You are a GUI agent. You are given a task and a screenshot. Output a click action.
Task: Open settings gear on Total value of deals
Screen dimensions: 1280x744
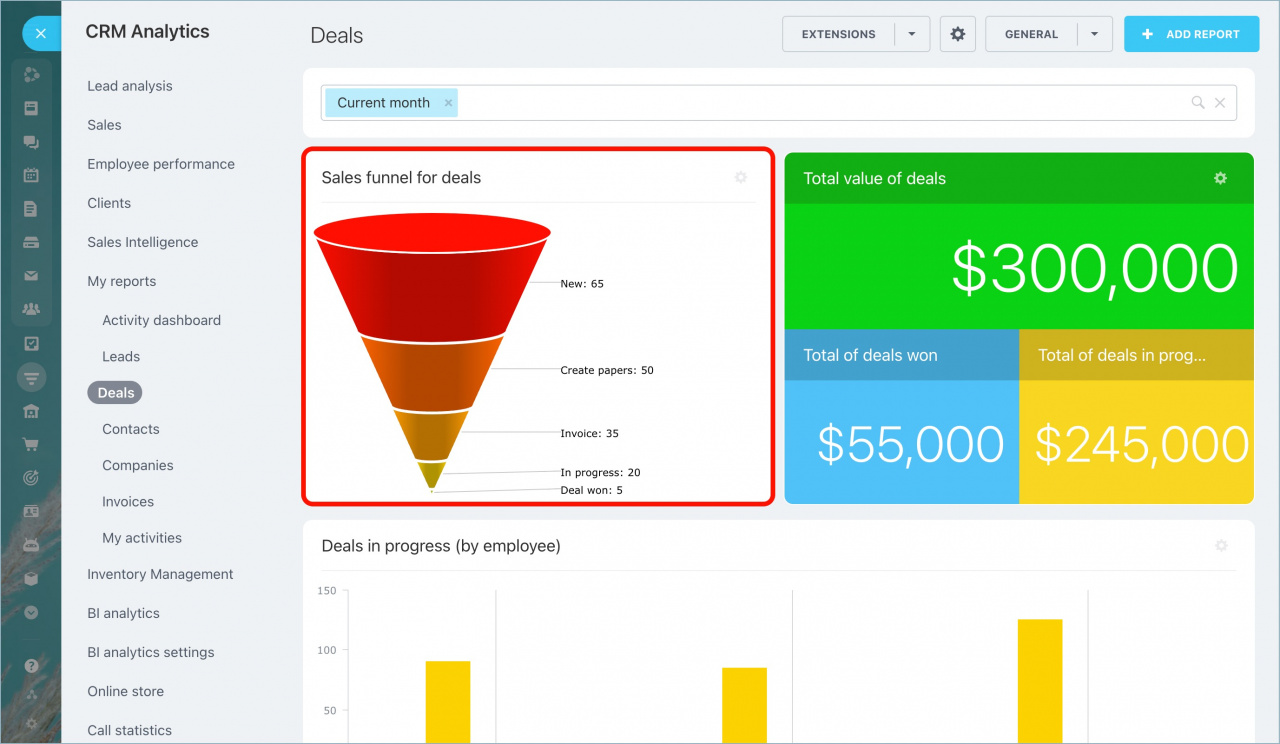click(1220, 178)
